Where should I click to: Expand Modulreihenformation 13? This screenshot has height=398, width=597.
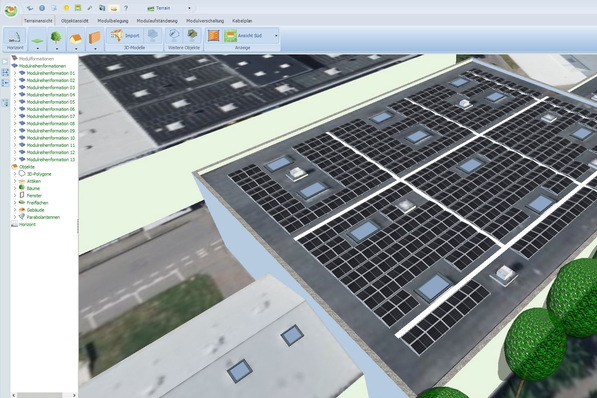(15, 160)
